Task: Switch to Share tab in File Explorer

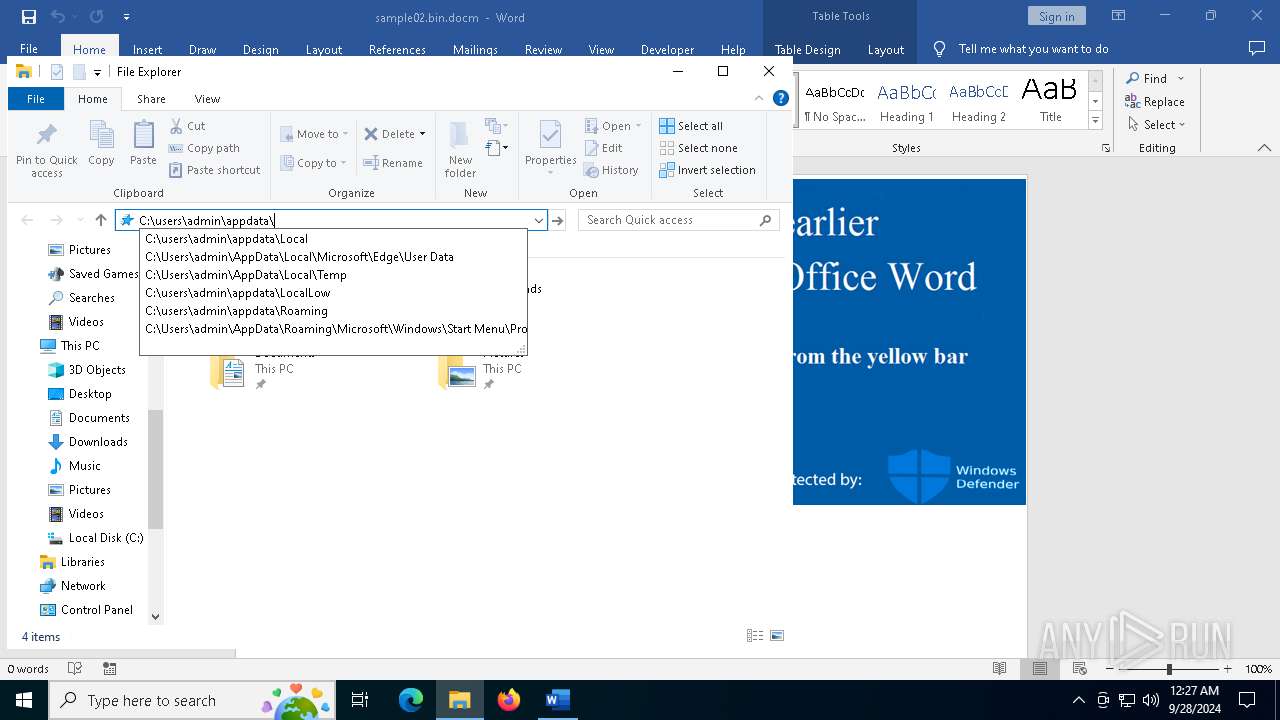Action: [x=151, y=99]
